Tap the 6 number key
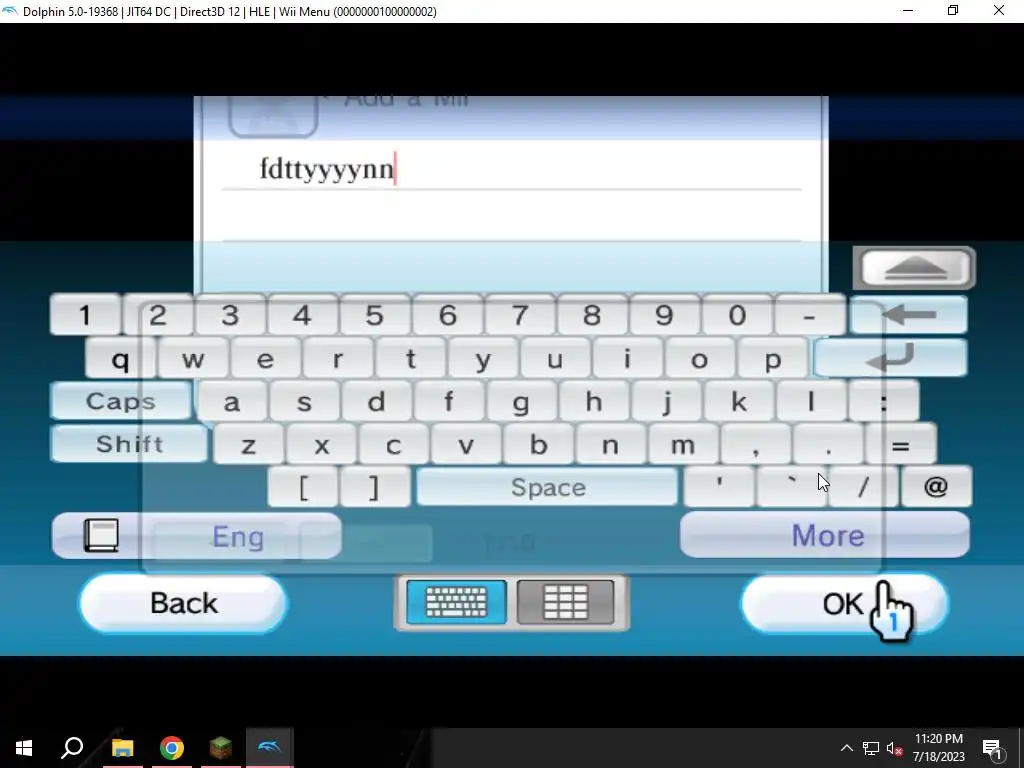Viewport: 1024px width, 768px height. (447, 315)
